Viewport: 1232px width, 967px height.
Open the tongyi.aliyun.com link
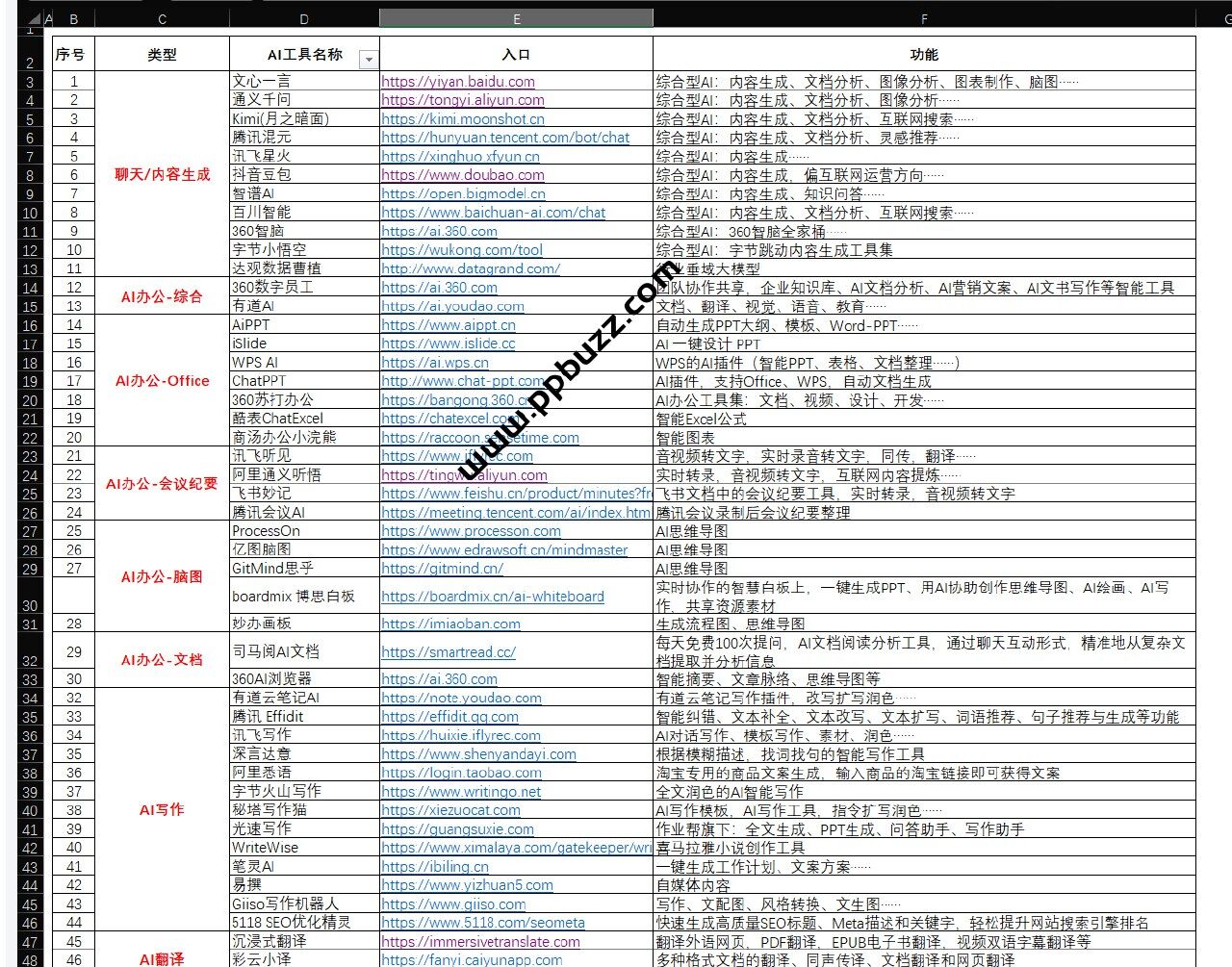pyautogui.click(x=463, y=100)
